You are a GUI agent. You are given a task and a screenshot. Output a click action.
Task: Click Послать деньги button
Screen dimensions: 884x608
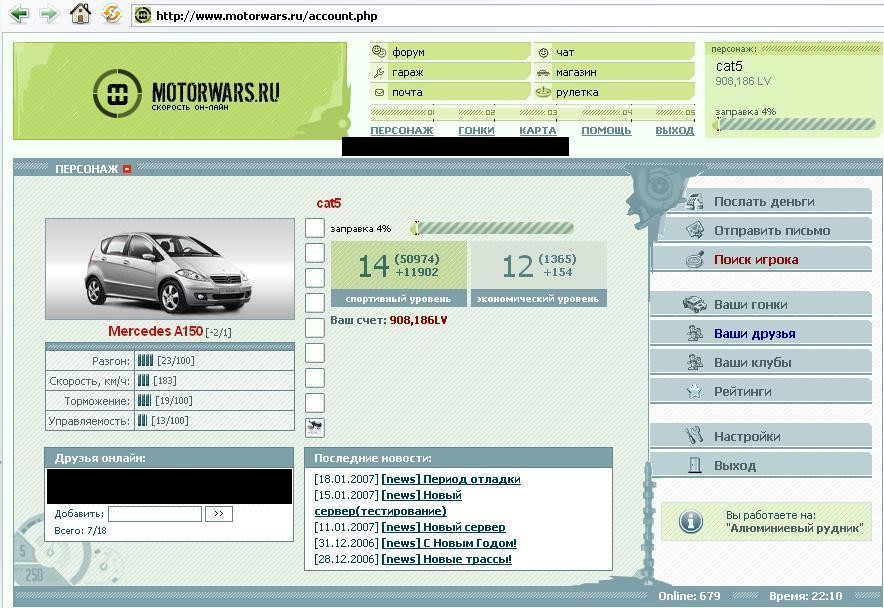click(761, 201)
